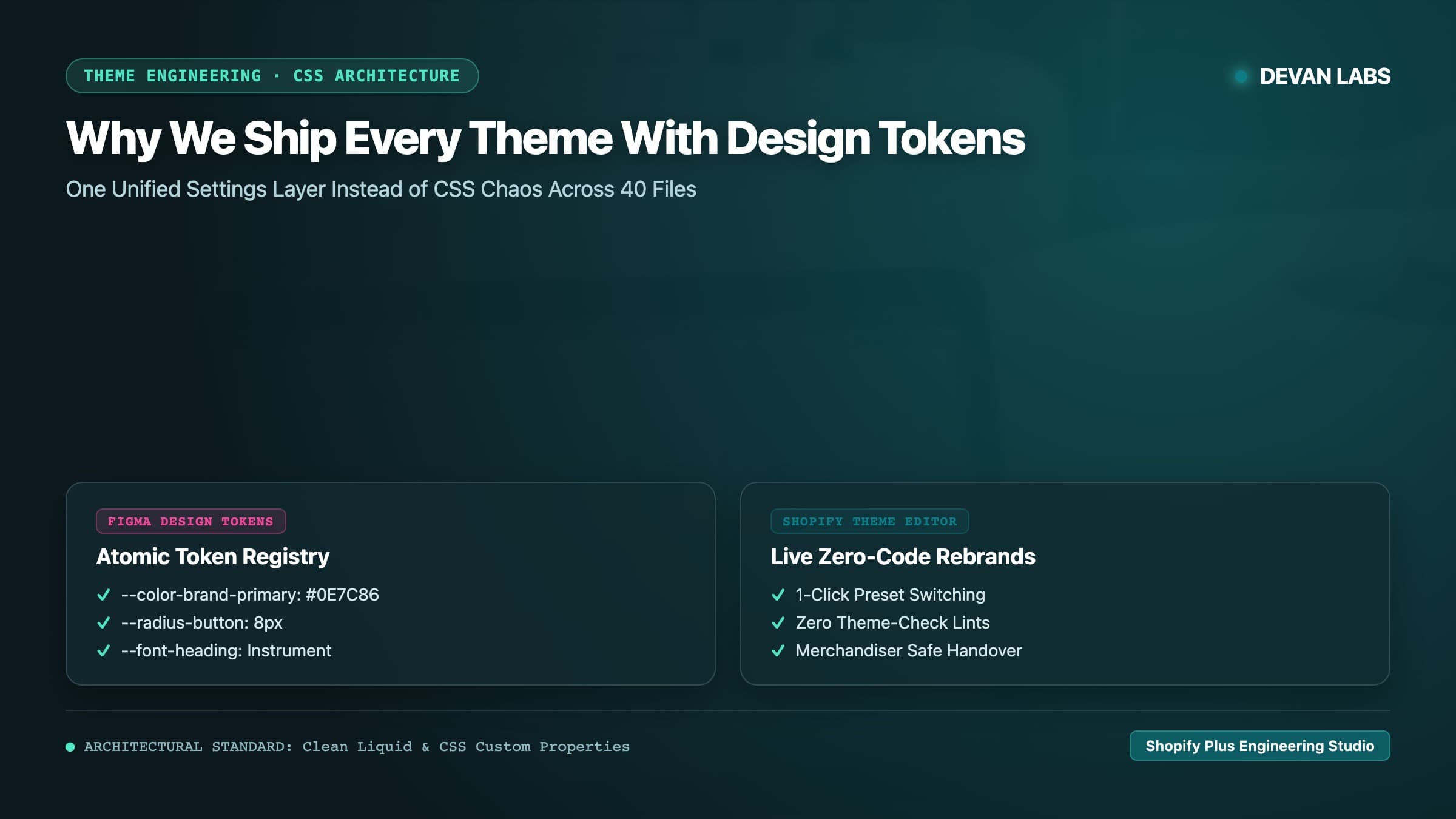Click the teal dot beside Devan Labs
This screenshot has width=1456, height=819.
pos(1241,76)
